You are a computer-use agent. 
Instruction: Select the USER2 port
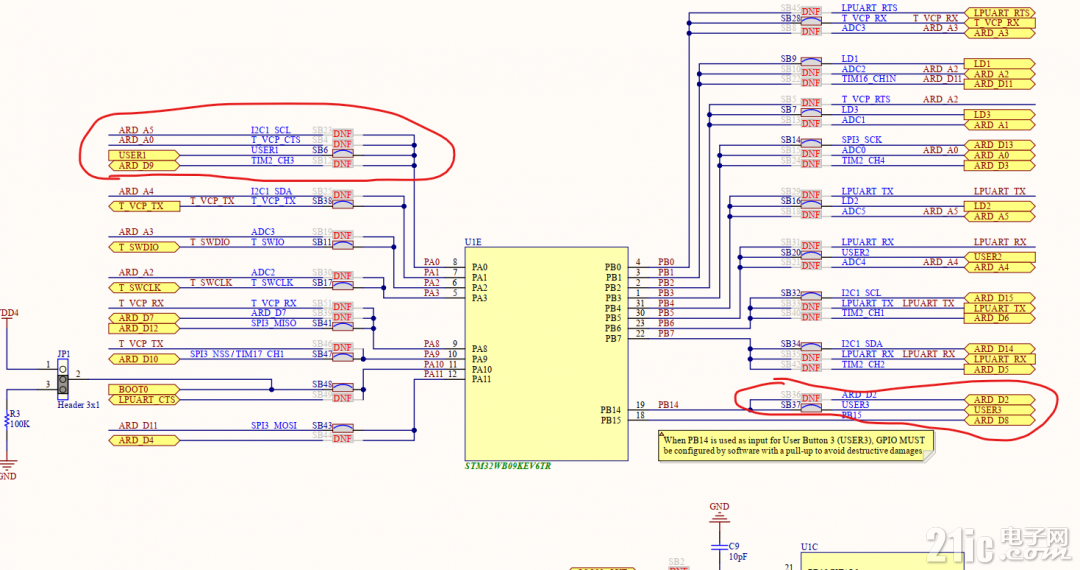[x=1000, y=257]
